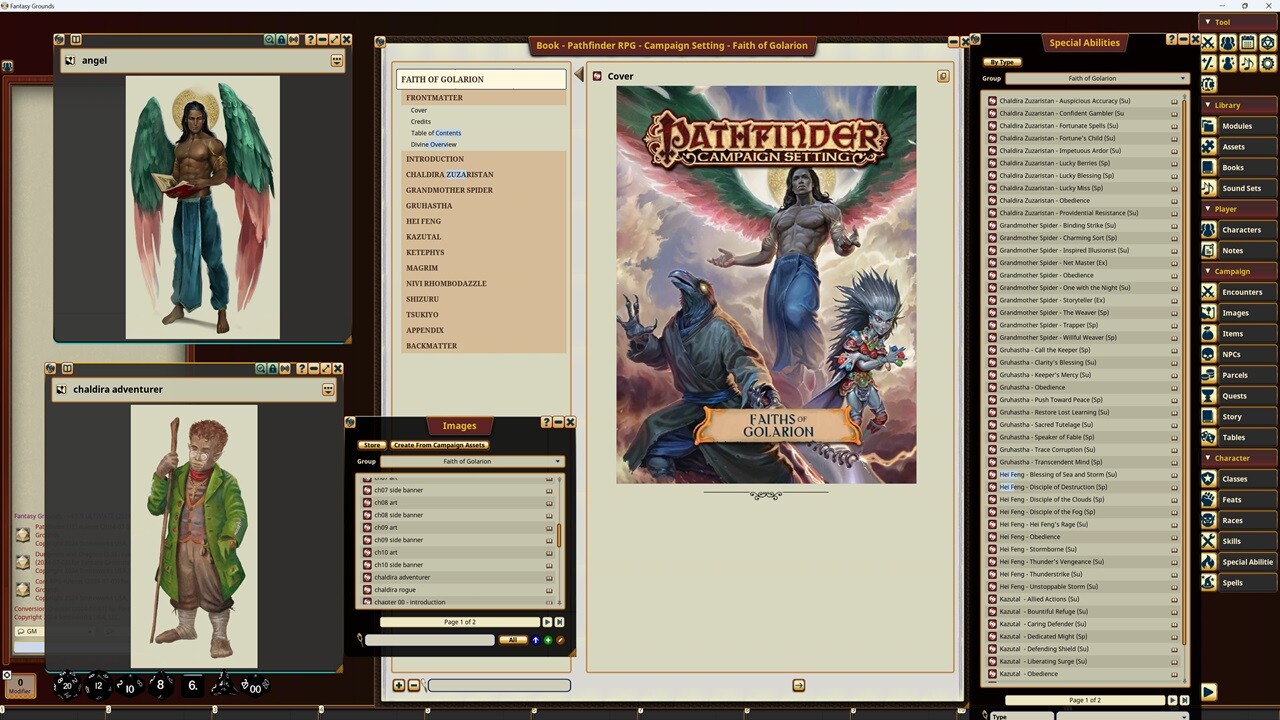Collapse the Tool section in the right sidebar
The width and height of the screenshot is (1280, 720).
click(x=1210, y=21)
